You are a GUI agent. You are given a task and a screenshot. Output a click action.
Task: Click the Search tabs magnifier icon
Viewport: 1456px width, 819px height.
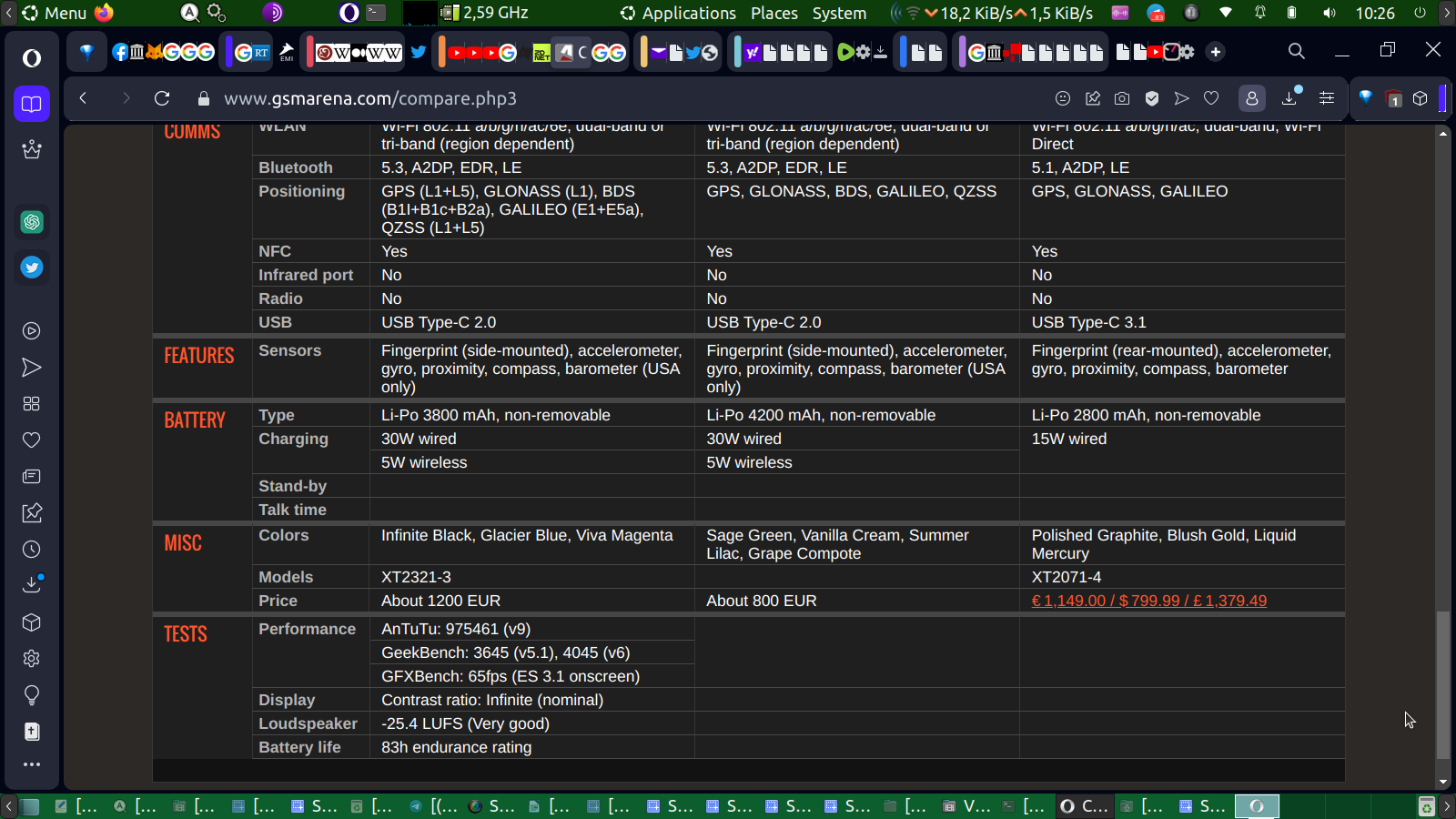click(1297, 51)
